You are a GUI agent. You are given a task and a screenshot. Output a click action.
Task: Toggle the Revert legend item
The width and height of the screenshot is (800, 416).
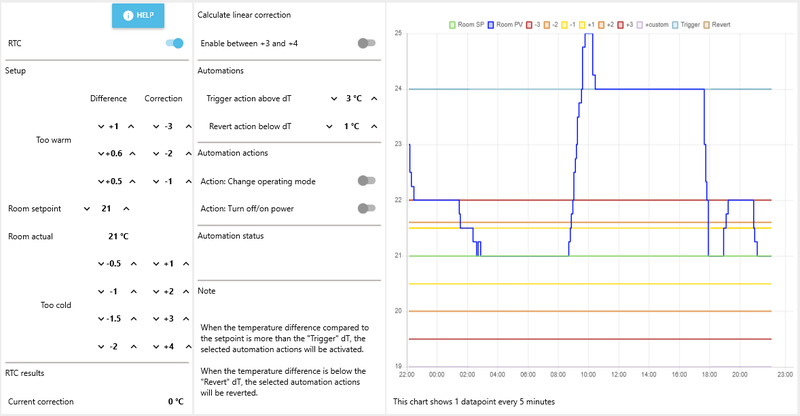[722, 23]
